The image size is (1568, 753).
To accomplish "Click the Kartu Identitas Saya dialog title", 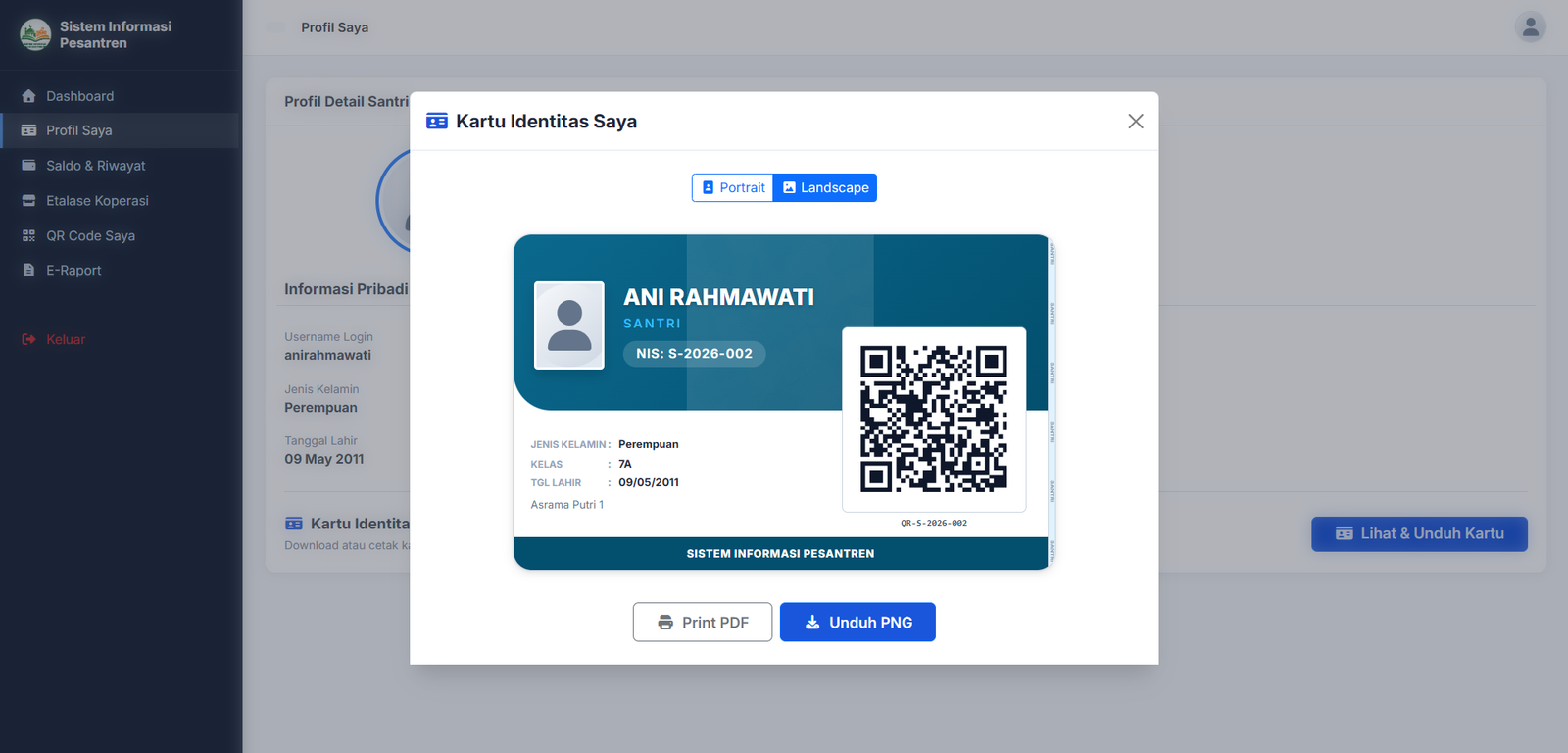I will click(x=547, y=122).
